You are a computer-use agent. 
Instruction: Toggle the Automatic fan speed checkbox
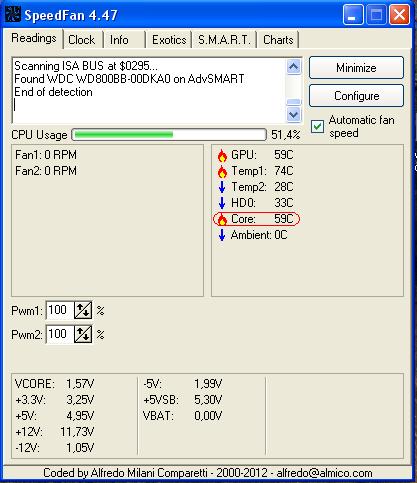point(317,127)
